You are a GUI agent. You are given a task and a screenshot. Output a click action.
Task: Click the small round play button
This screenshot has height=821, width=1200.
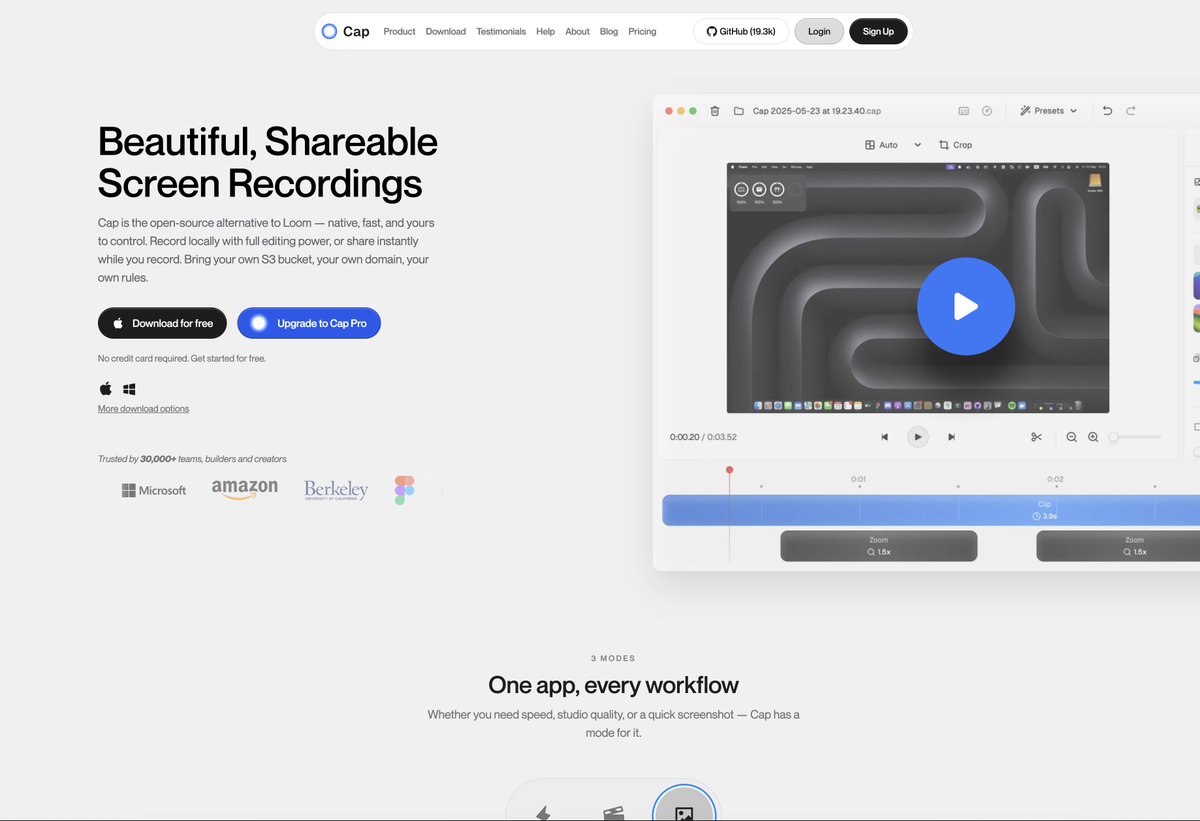click(x=918, y=437)
